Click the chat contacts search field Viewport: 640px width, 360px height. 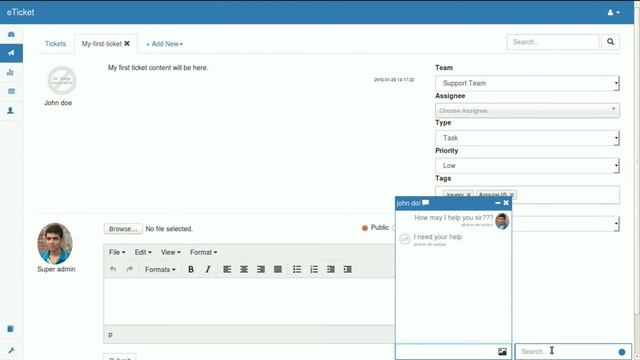click(x=567, y=351)
